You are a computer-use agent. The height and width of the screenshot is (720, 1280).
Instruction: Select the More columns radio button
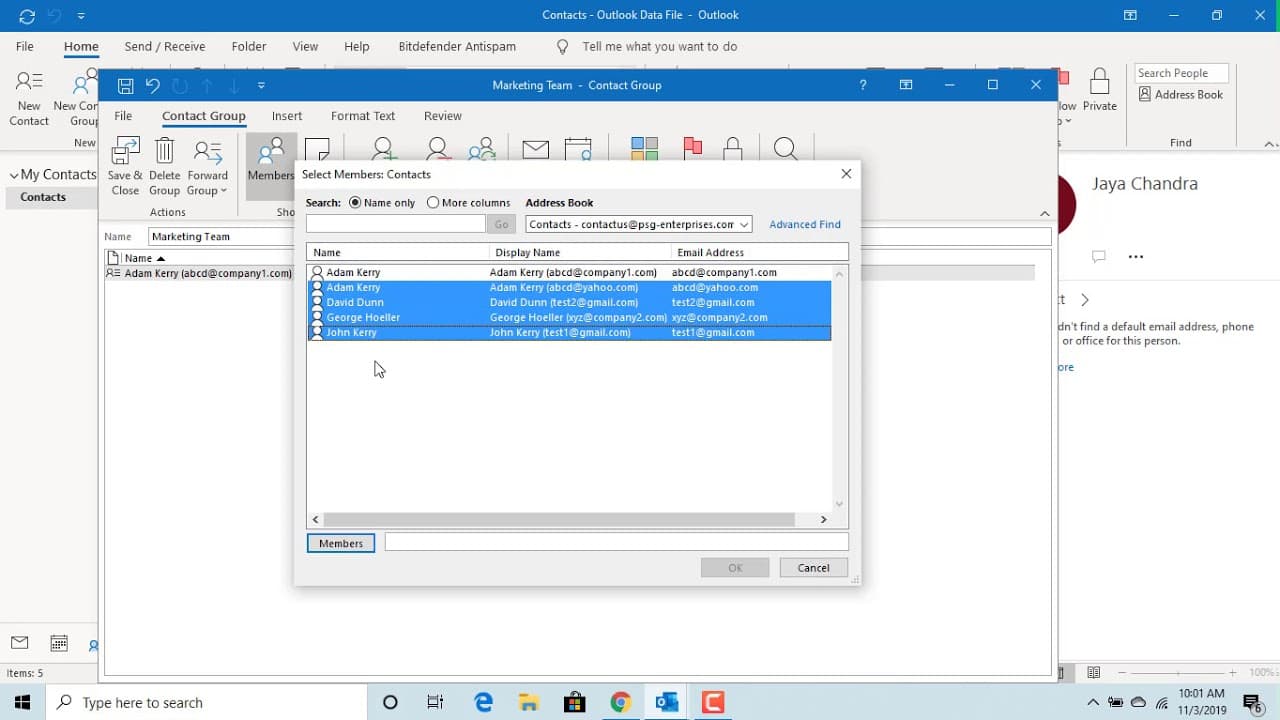point(433,202)
